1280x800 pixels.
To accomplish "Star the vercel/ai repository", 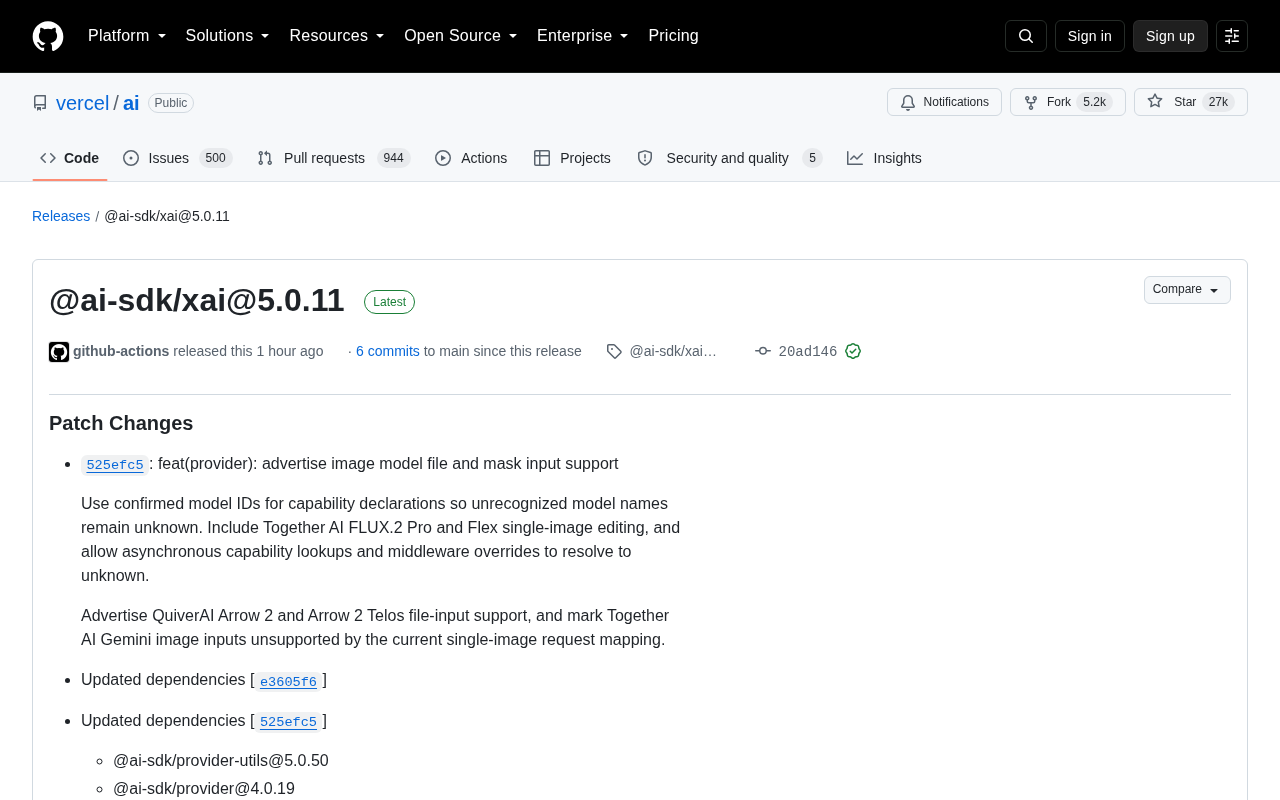I will click(1191, 102).
